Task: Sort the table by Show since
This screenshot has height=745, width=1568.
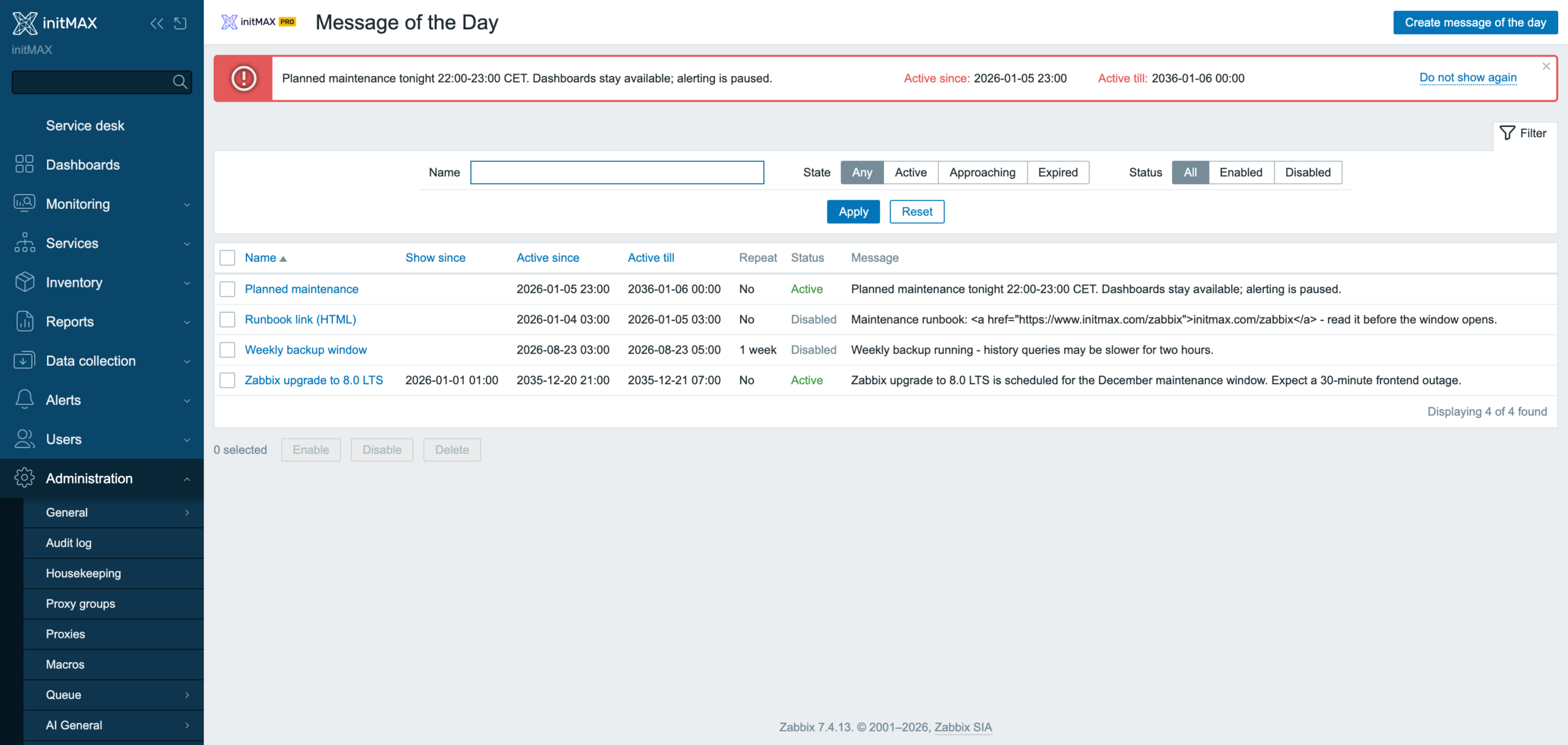Action: coord(435,258)
